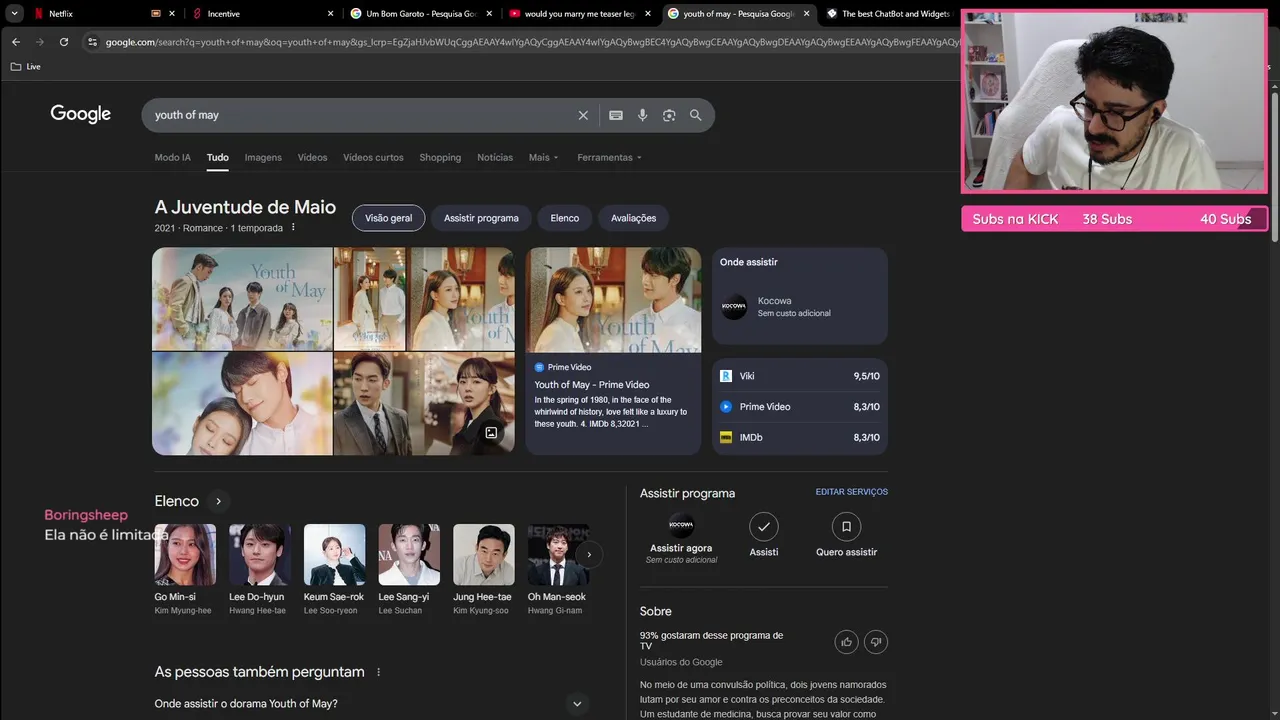
Task: Clear the search box with the X icon
Action: [x=583, y=115]
